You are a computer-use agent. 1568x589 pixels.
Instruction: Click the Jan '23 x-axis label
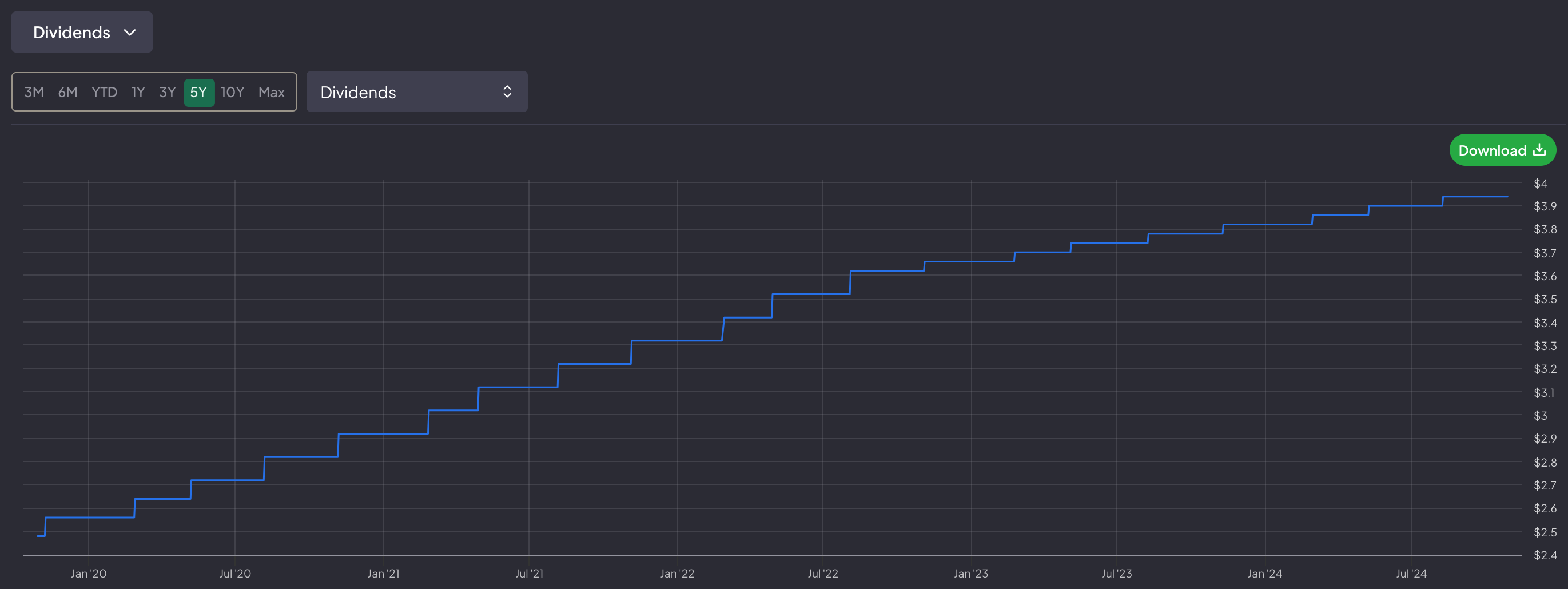971,574
